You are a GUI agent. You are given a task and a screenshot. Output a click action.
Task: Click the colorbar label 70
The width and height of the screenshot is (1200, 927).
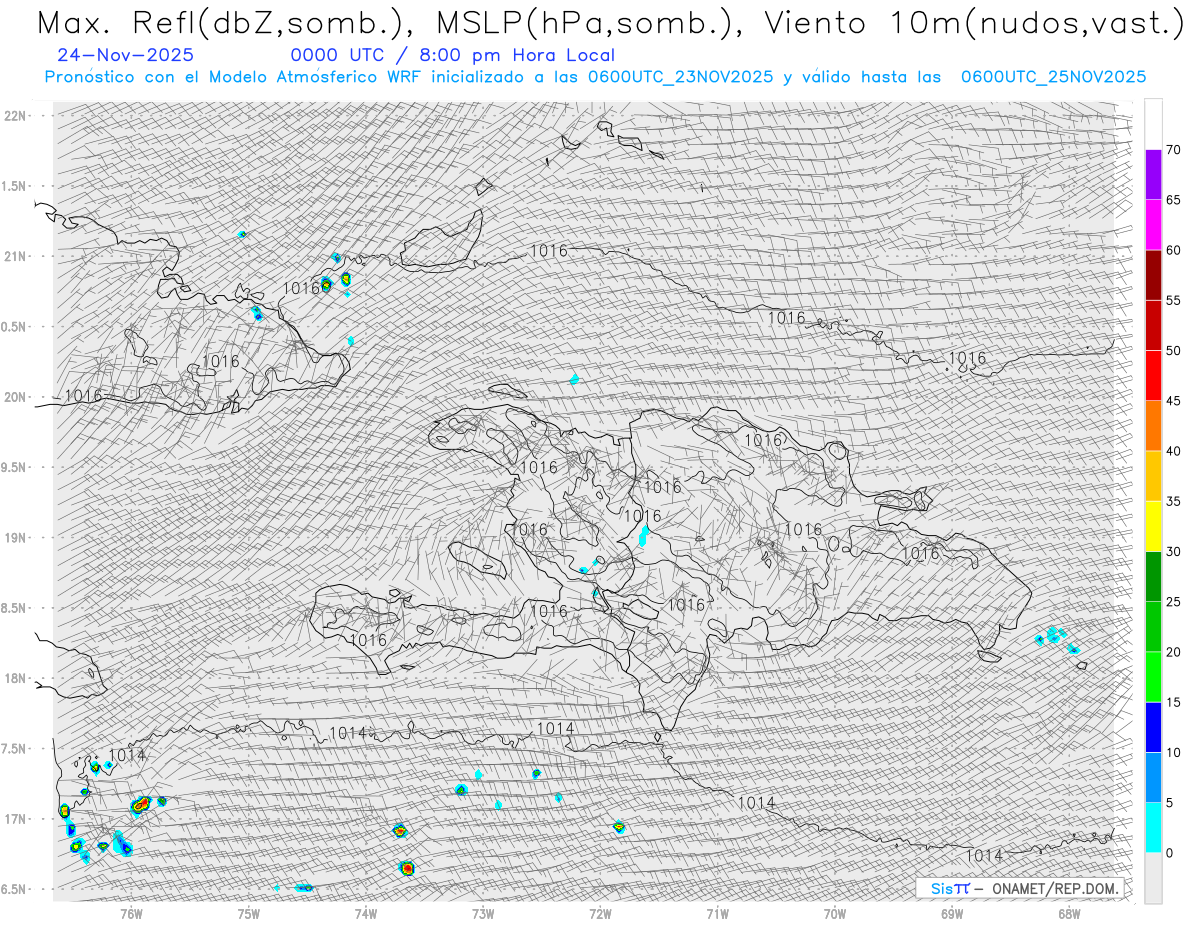point(1173,150)
